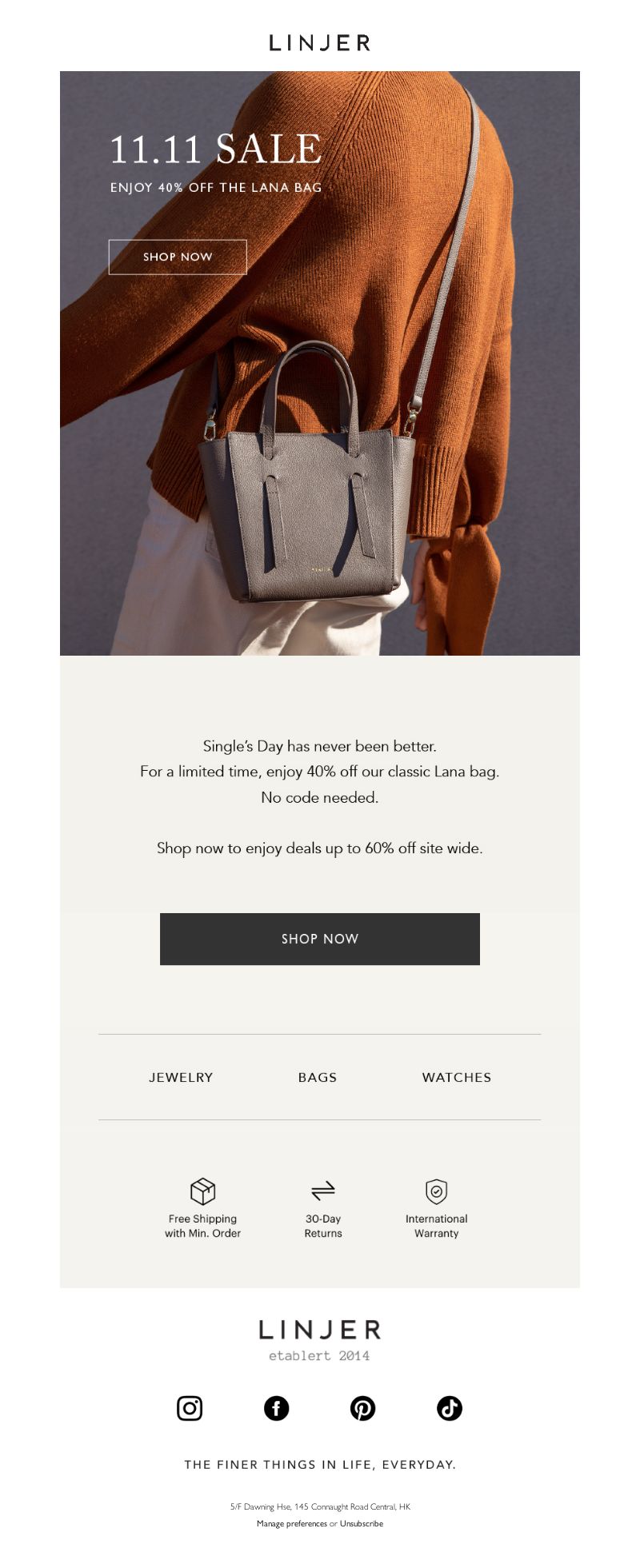Screen dimensions: 640x1568
Task: Click the dark SHOP NOW button
Action: point(320,939)
